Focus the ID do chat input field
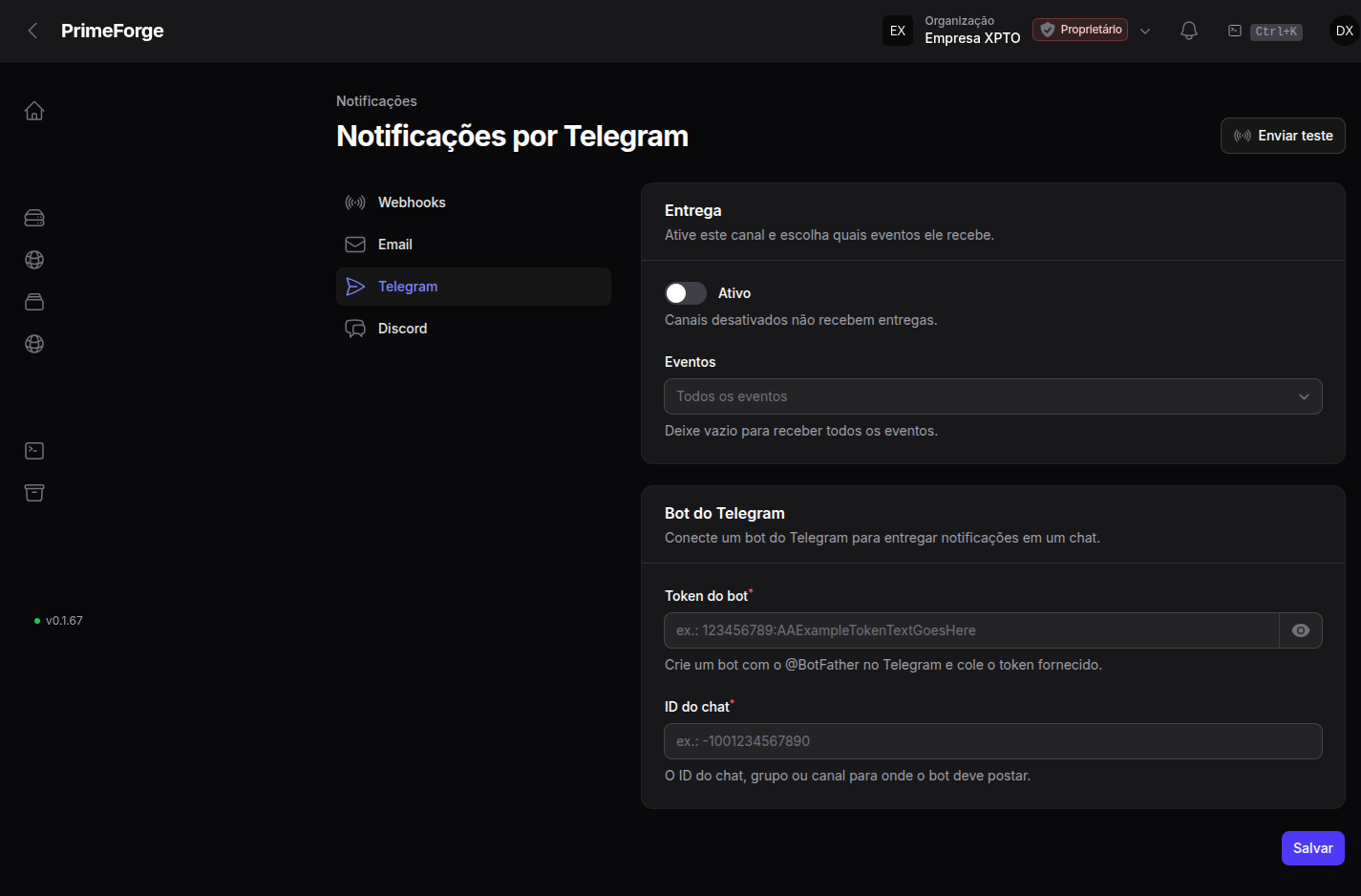1361x896 pixels. point(993,741)
